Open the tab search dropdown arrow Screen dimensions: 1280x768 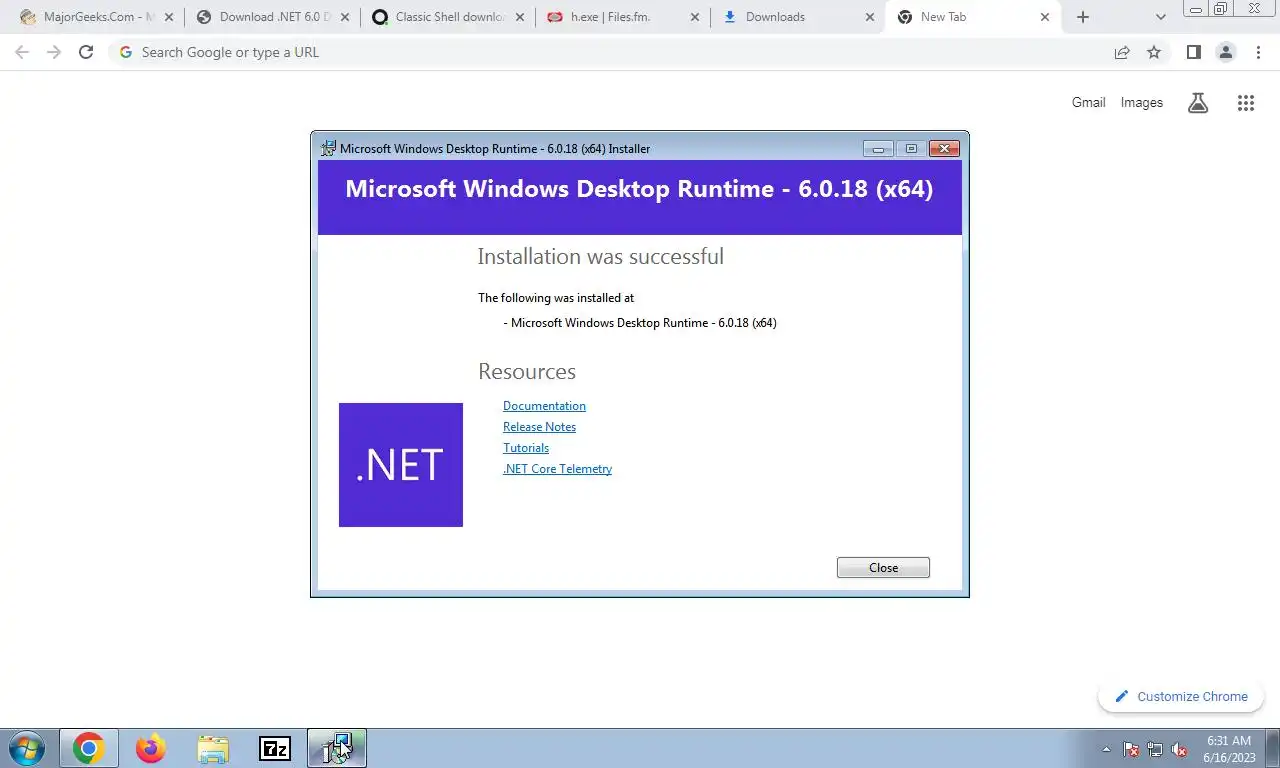[x=1161, y=17]
